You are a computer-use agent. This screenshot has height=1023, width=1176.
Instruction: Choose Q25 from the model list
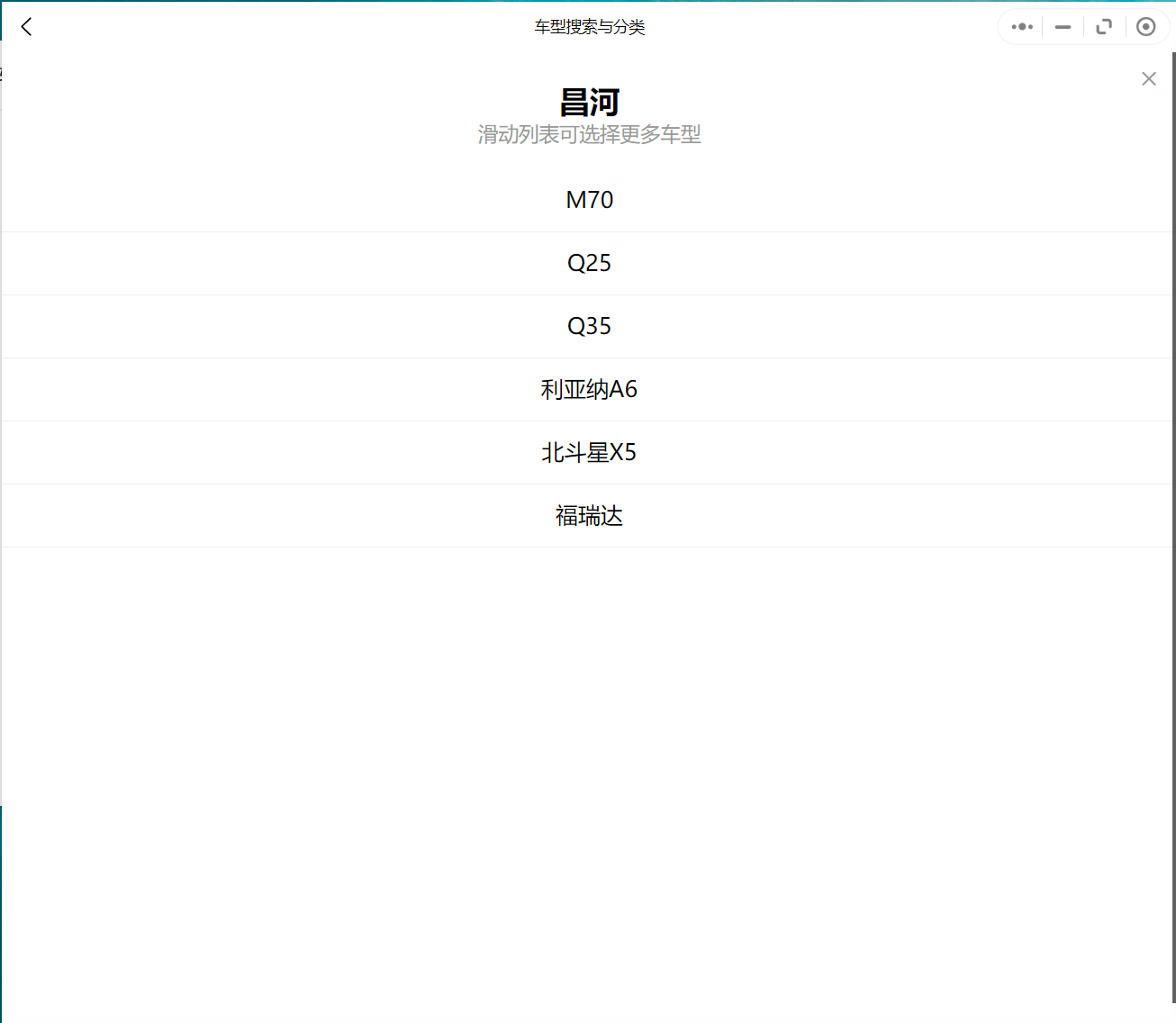(x=589, y=263)
